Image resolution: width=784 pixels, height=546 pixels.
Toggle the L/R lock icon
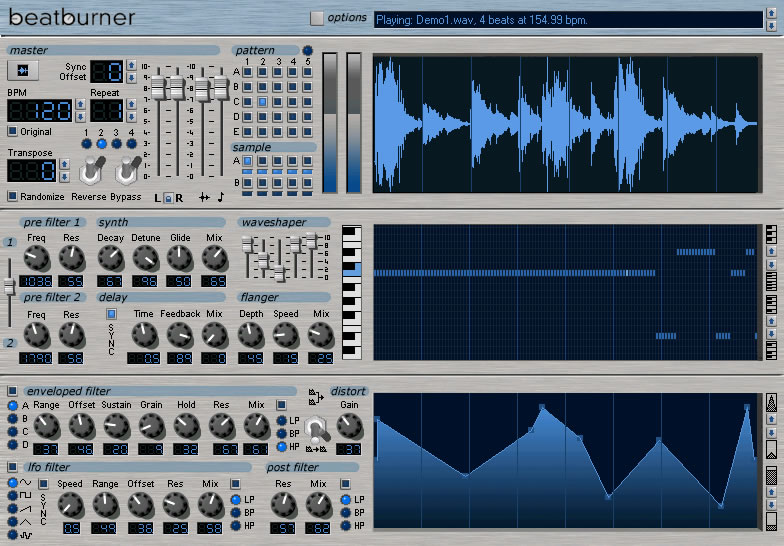[x=168, y=198]
